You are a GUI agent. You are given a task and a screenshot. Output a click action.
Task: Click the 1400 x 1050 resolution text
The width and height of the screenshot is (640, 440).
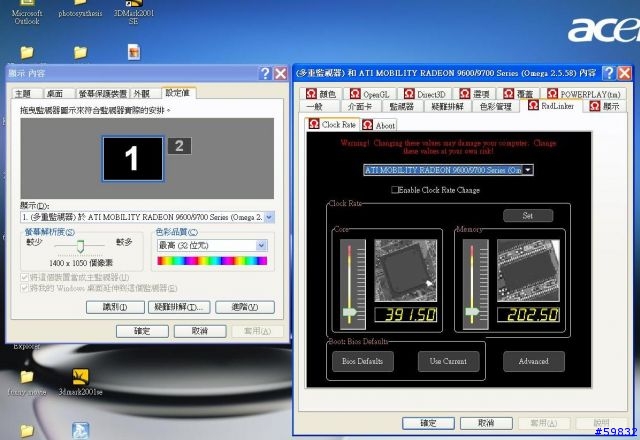(x=81, y=263)
